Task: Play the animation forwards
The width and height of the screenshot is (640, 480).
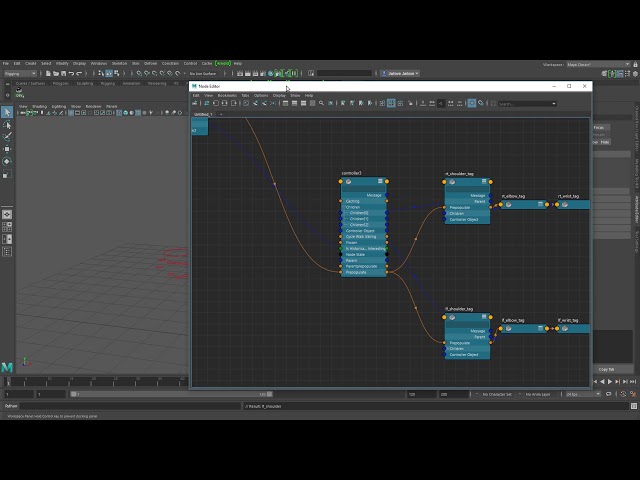Action: coord(610,382)
